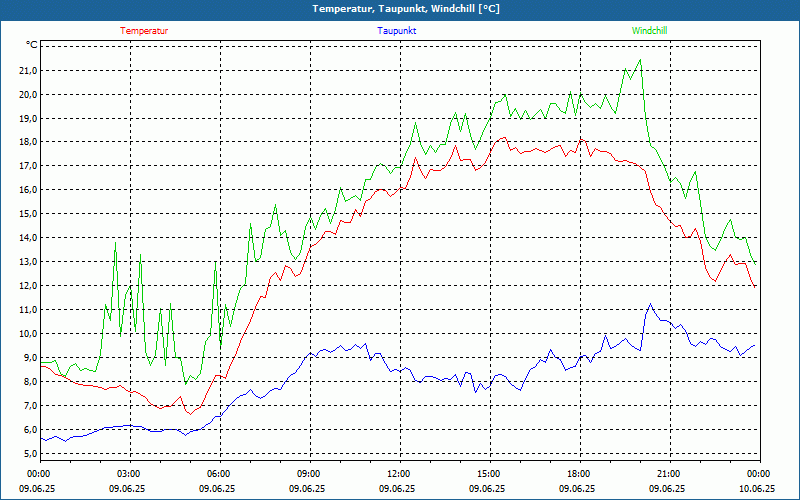Click the 09.06.25 date under 03:00
The width and height of the screenshot is (800, 500).
point(128,488)
